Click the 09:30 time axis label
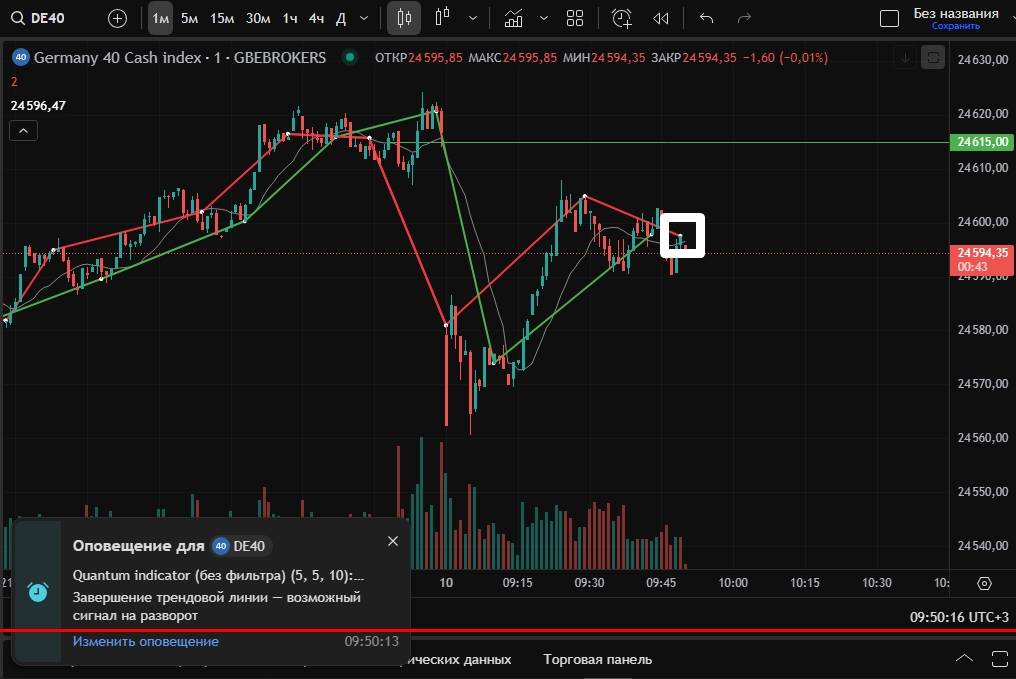The width and height of the screenshot is (1016, 679). pyautogui.click(x=589, y=582)
